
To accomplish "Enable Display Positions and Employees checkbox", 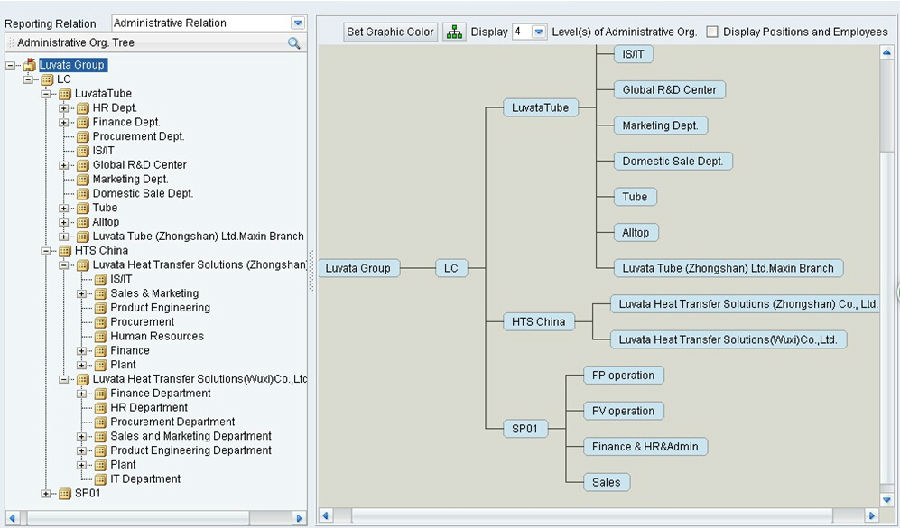I will pyautogui.click(x=712, y=32).
